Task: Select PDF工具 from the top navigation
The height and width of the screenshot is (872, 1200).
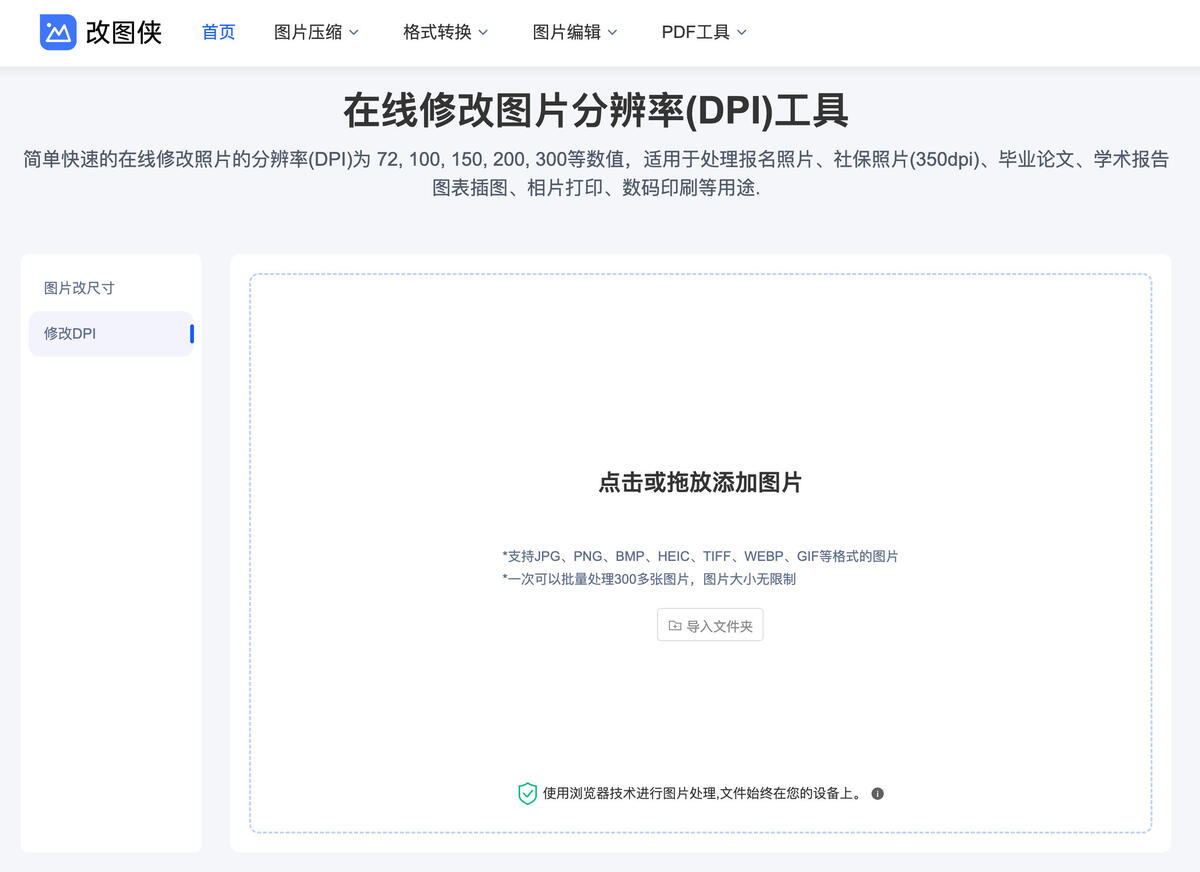Action: click(x=697, y=32)
